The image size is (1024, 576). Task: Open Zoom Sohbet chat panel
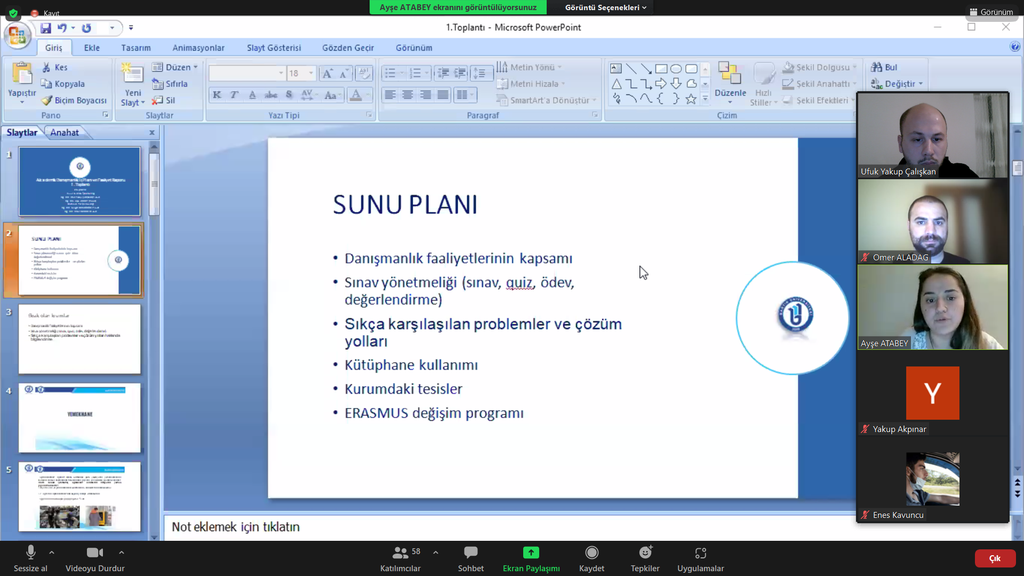tap(470, 559)
